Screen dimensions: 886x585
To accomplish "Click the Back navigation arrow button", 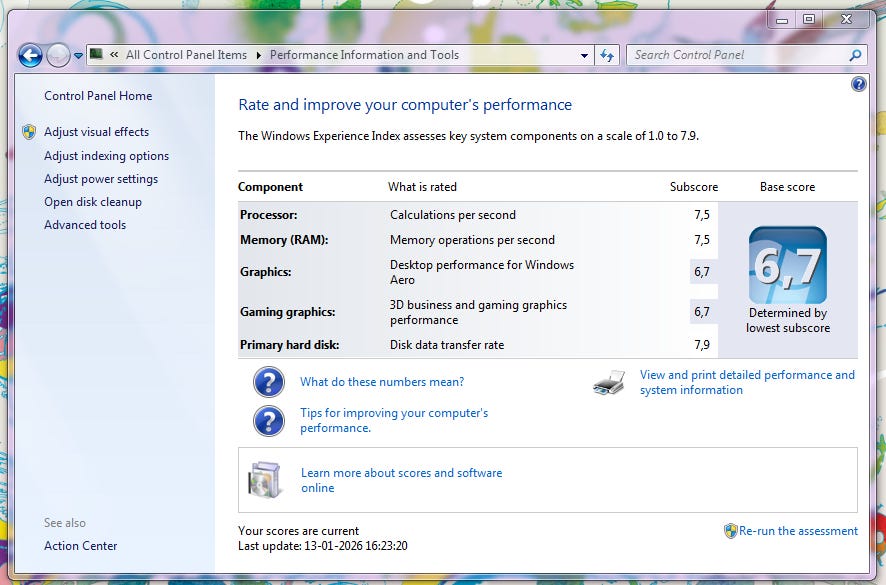I will [x=30, y=56].
